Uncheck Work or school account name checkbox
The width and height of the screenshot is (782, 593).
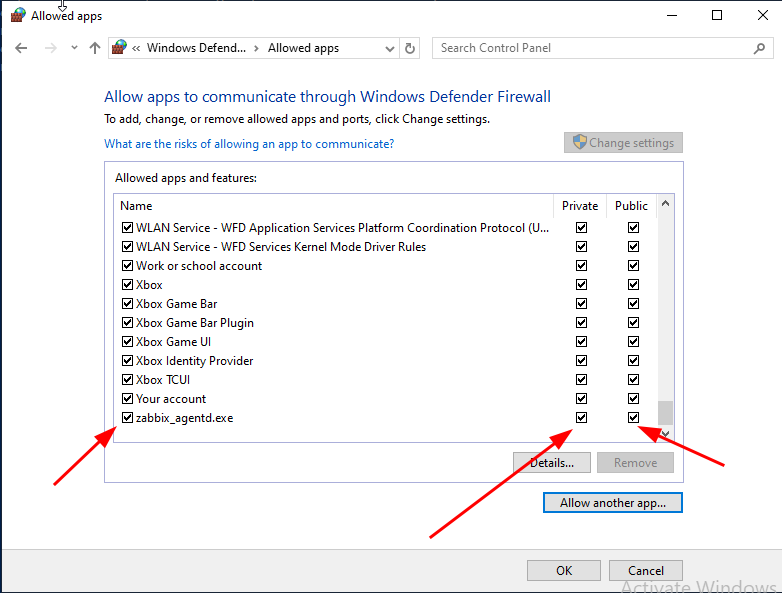click(127, 266)
